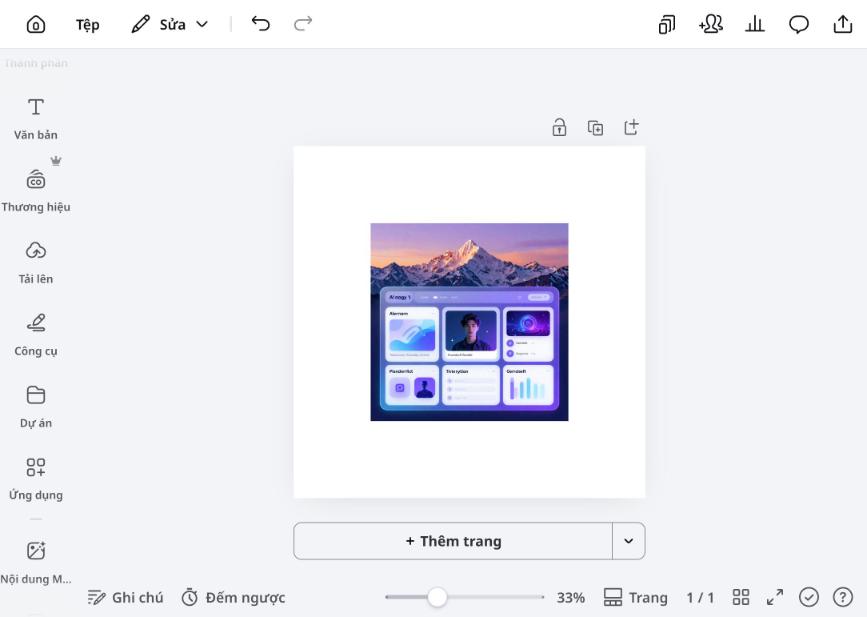Toggle fullscreen presentation mode
Screen dimensions: 867x617
[x=775, y=597]
